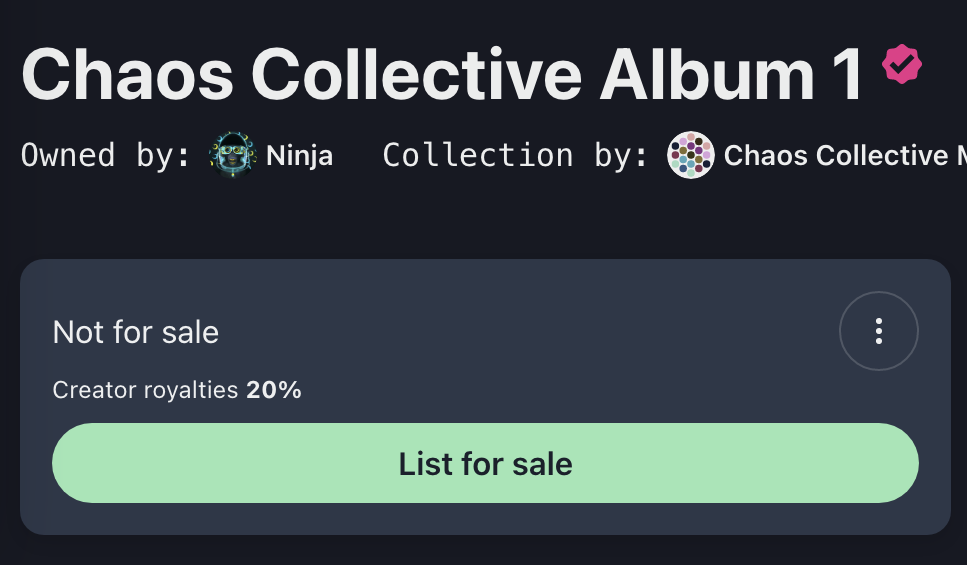Click Ninja's owner avatar image
The image size is (967, 565).
233,156
